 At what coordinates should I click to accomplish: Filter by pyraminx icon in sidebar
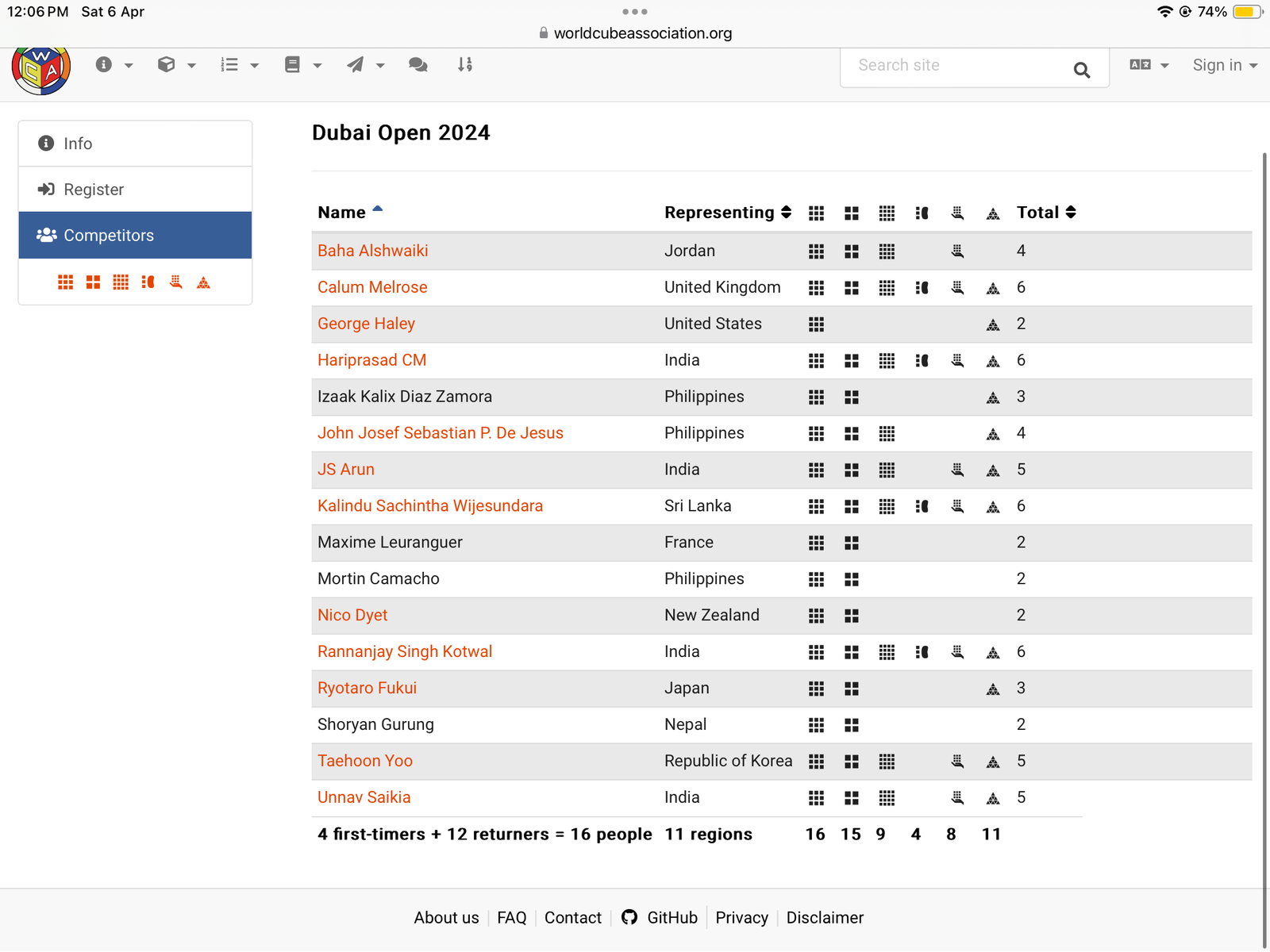tap(204, 282)
